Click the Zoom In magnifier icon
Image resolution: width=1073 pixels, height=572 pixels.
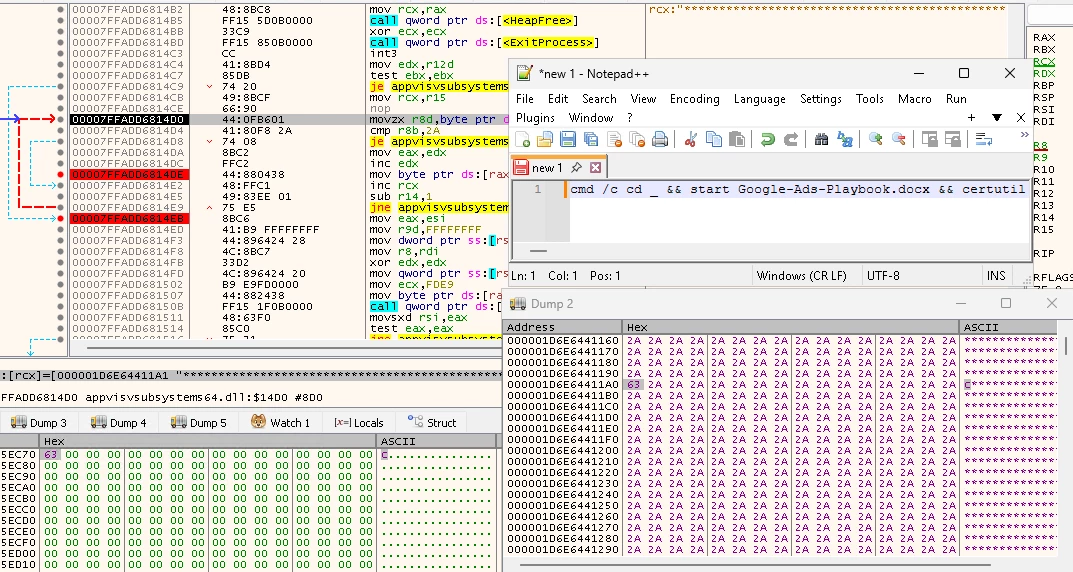tap(875, 140)
